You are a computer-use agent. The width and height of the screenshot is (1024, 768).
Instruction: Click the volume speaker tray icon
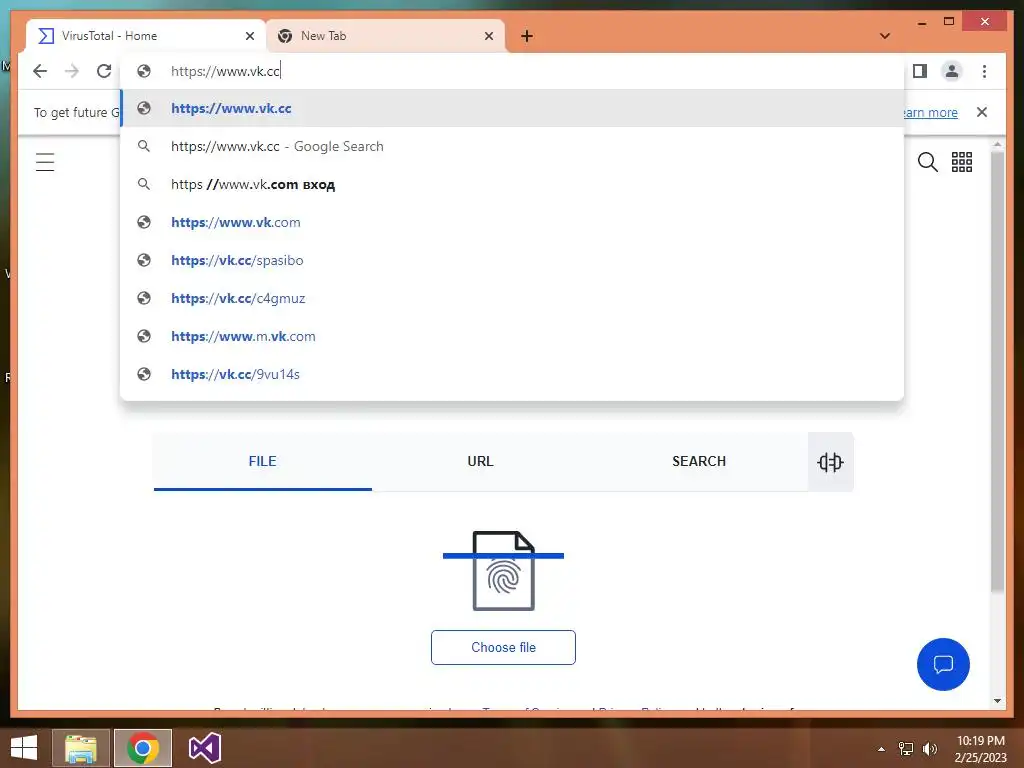pos(930,749)
